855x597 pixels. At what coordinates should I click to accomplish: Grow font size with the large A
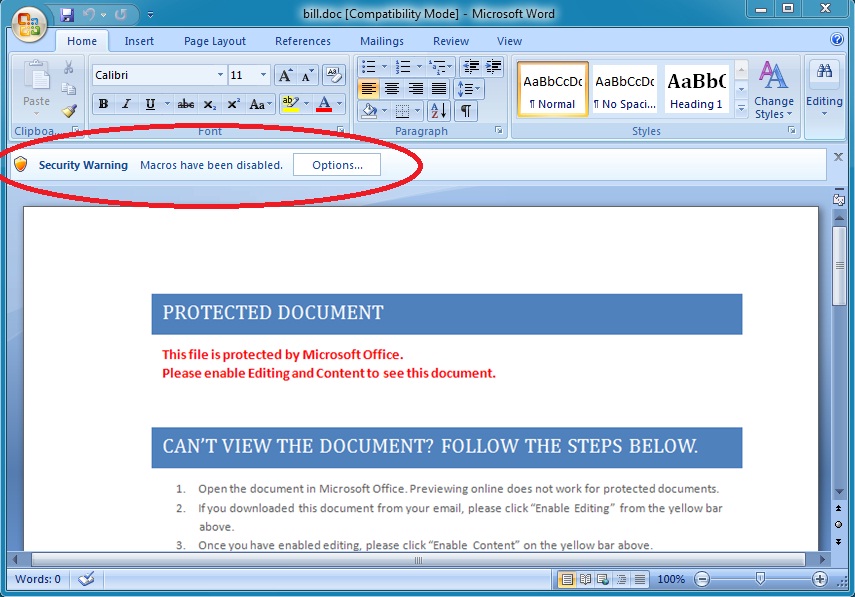click(285, 75)
